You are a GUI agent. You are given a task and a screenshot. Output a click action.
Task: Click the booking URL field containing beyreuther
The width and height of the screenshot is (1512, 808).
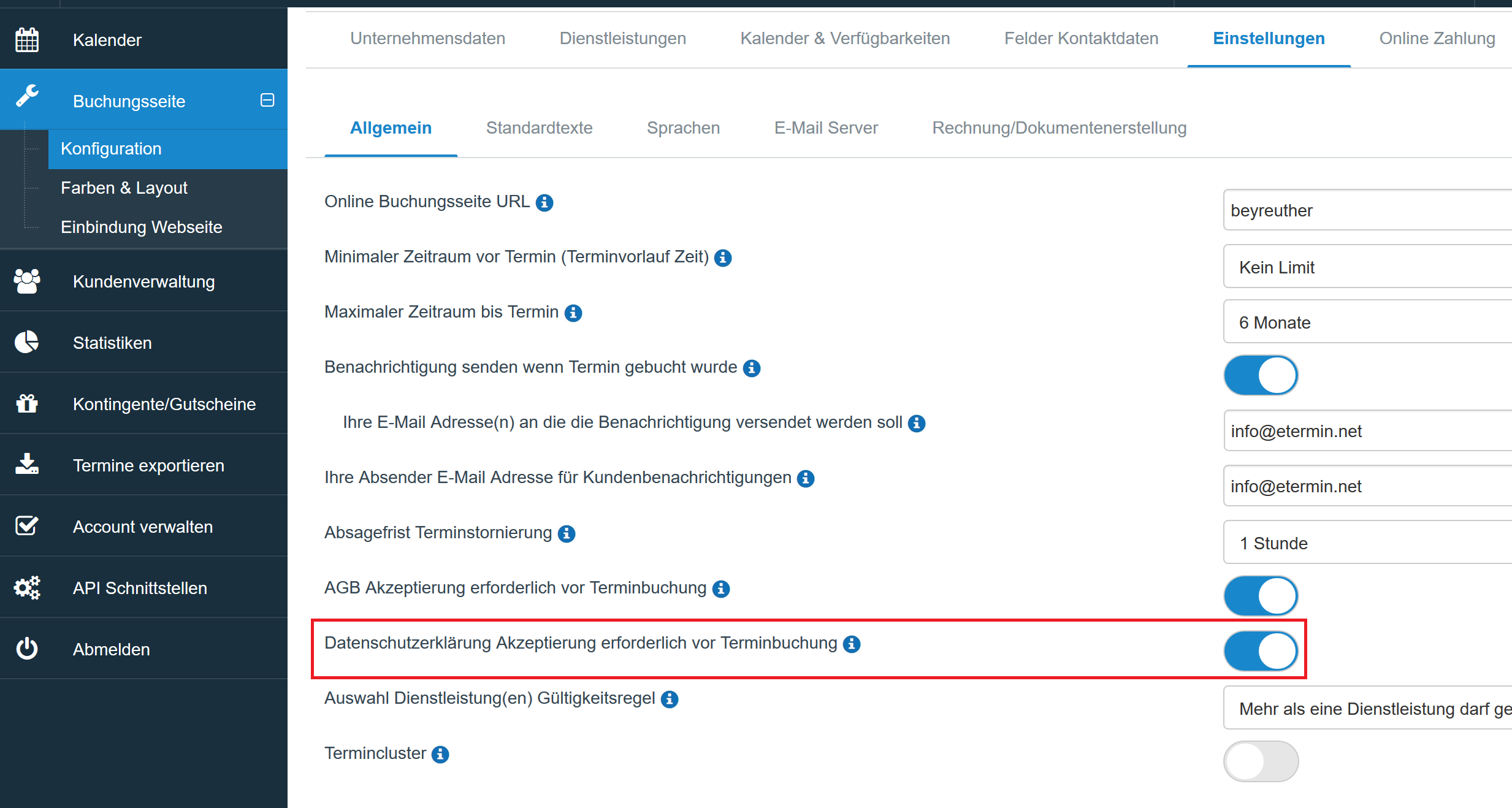[x=1368, y=210]
